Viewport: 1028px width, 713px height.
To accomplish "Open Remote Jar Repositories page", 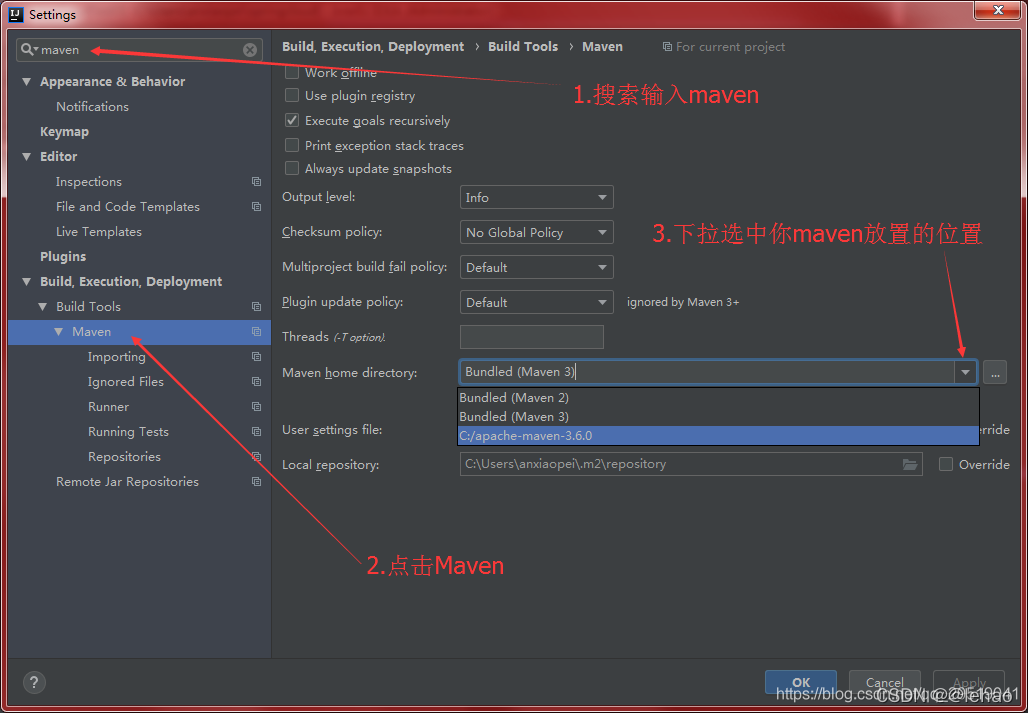I will pos(127,481).
